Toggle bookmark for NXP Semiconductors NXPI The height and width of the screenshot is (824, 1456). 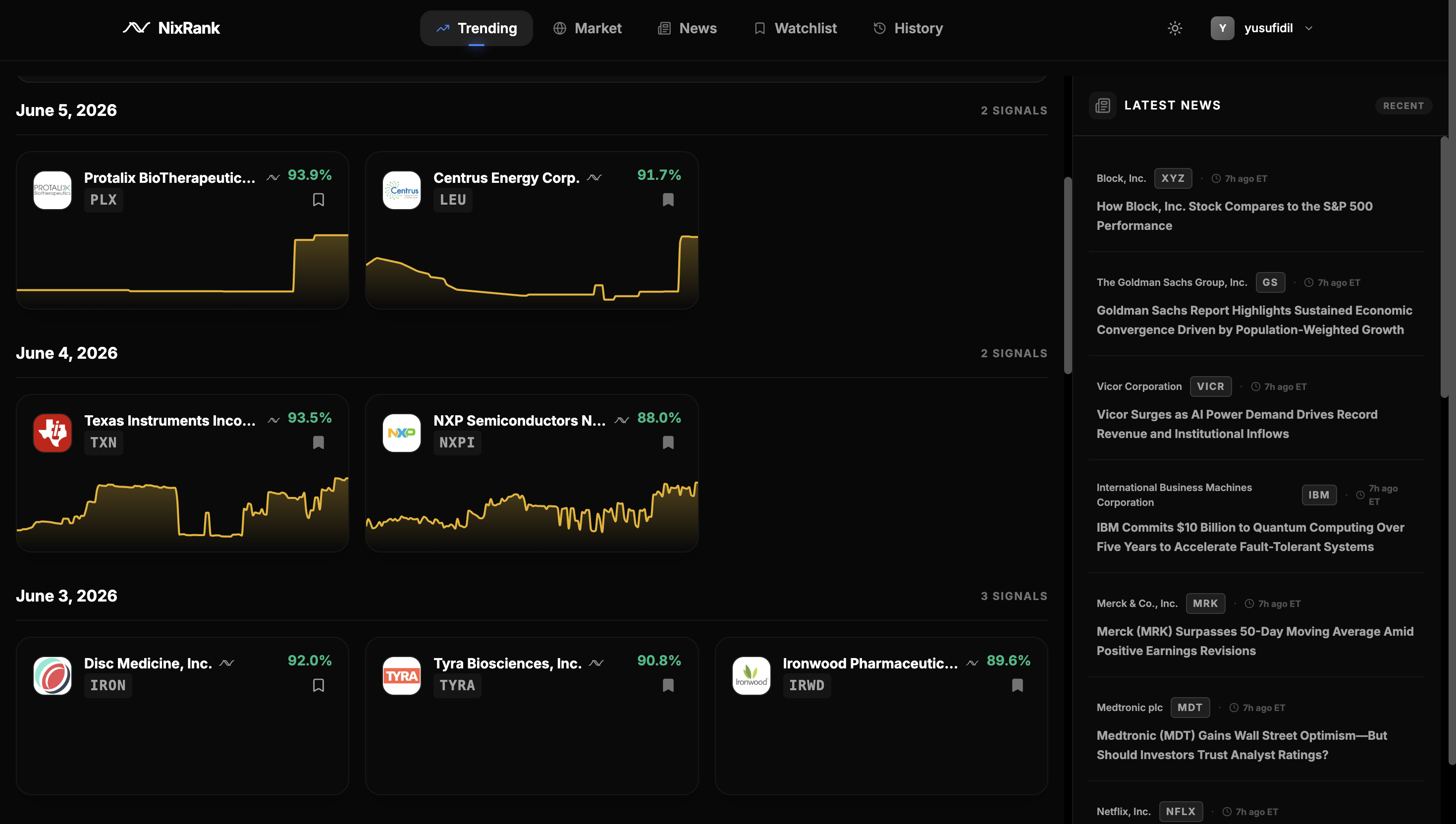click(x=668, y=442)
